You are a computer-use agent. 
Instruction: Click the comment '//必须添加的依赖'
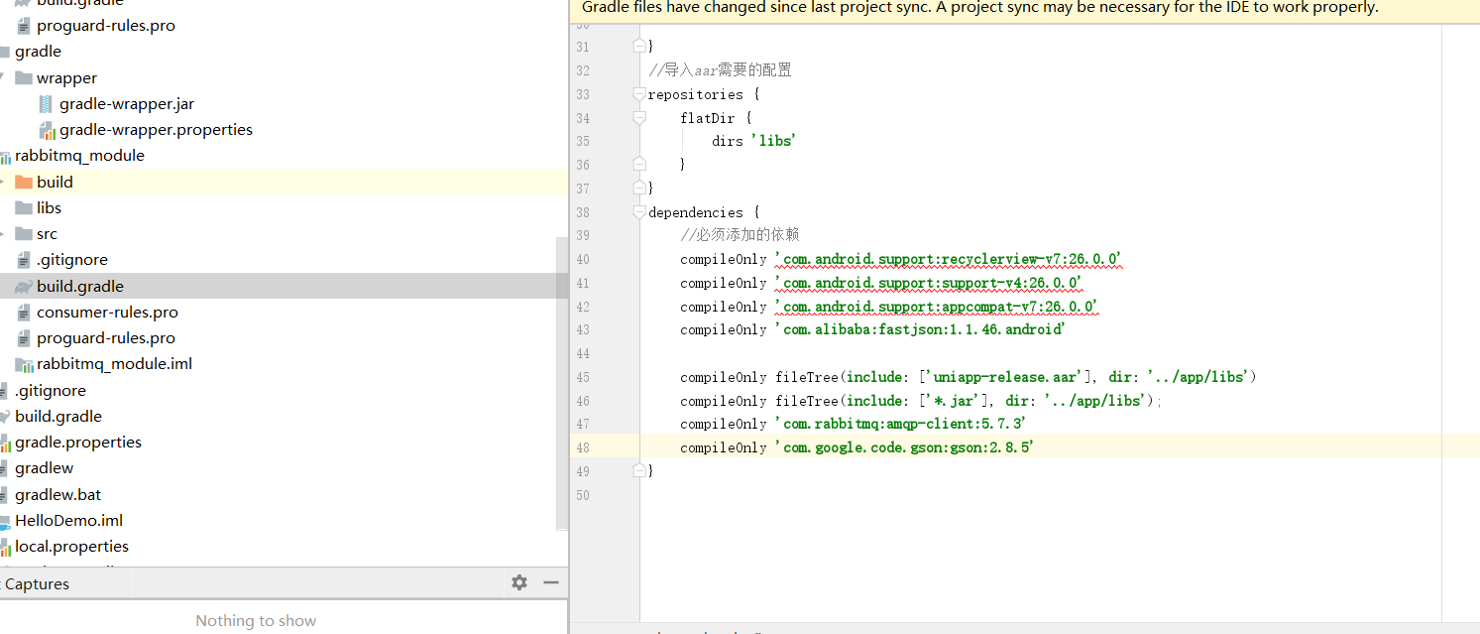coord(740,235)
